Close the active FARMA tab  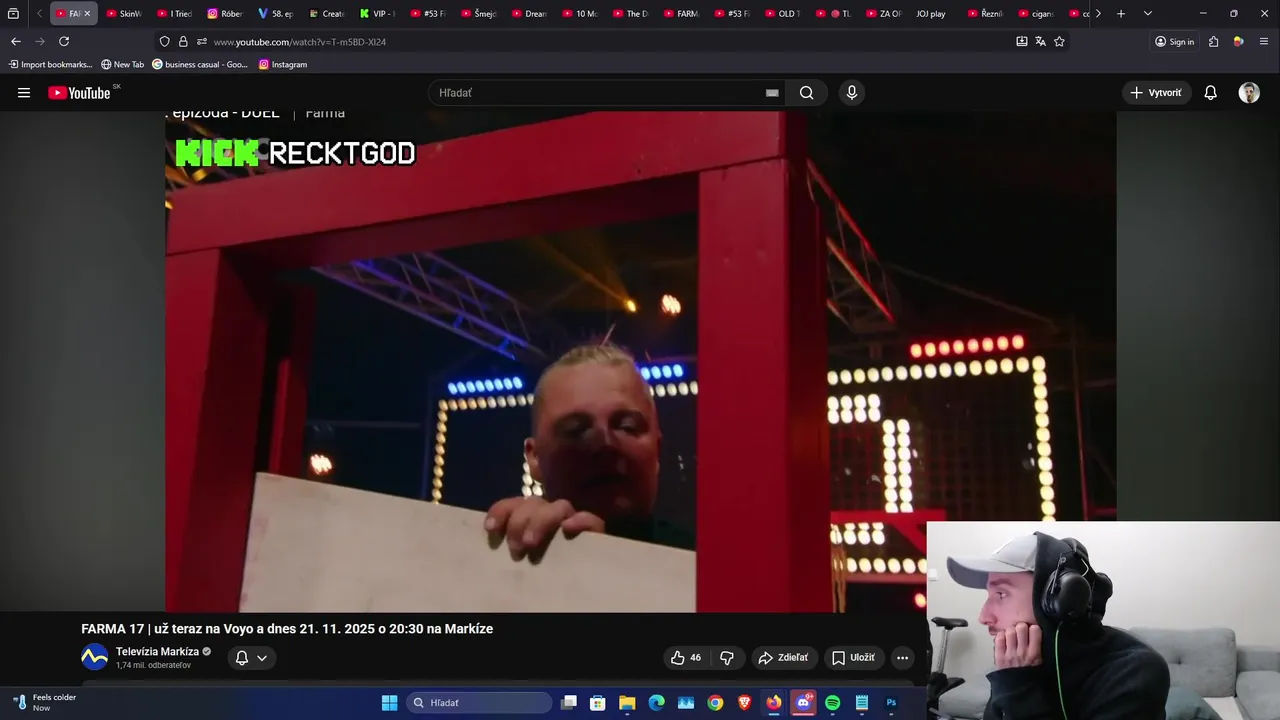(x=87, y=14)
